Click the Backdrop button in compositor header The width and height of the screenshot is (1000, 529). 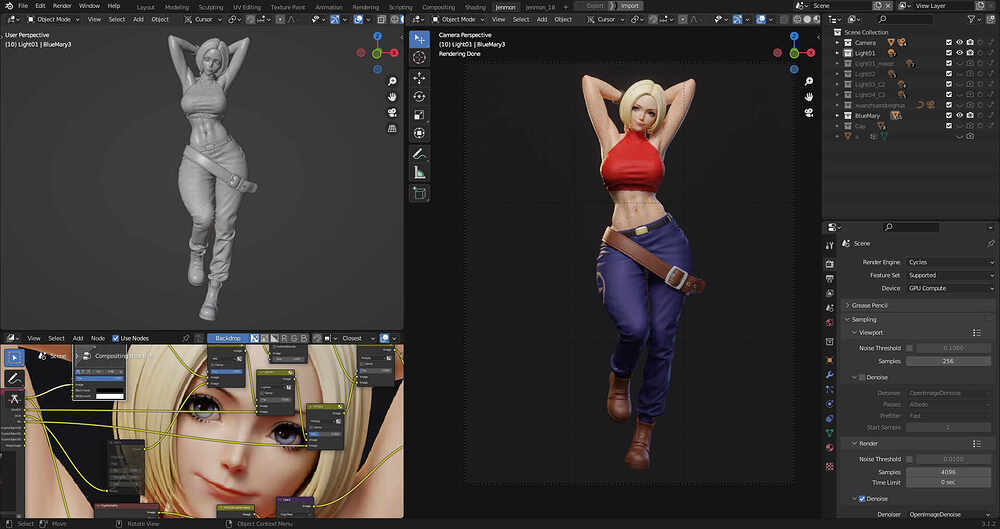(x=228, y=338)
